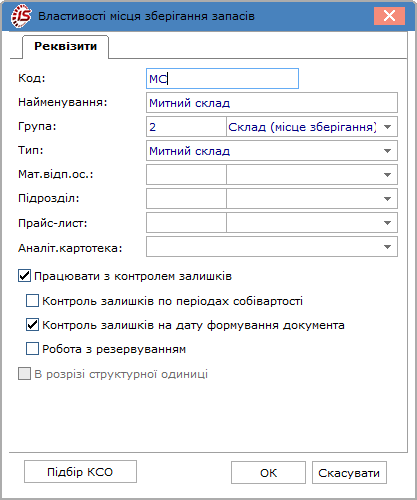The image size is (417, 500).
Task: Click the Група code field
Action: click(186, 127)
